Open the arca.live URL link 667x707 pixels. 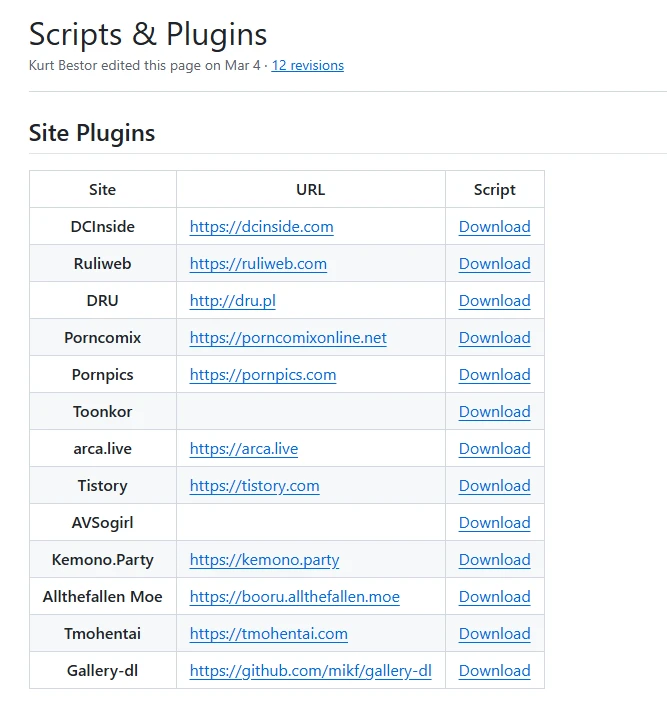tap(243, 449)
